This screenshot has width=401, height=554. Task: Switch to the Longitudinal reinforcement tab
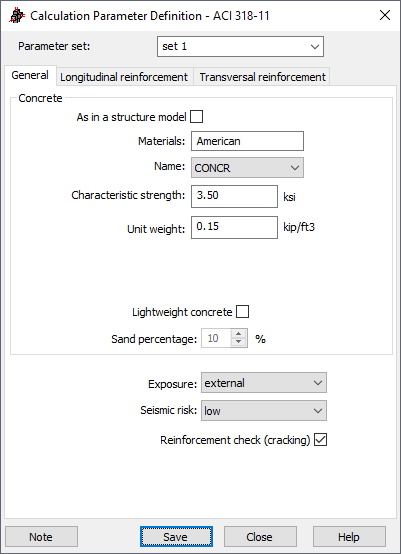(124, 77)
